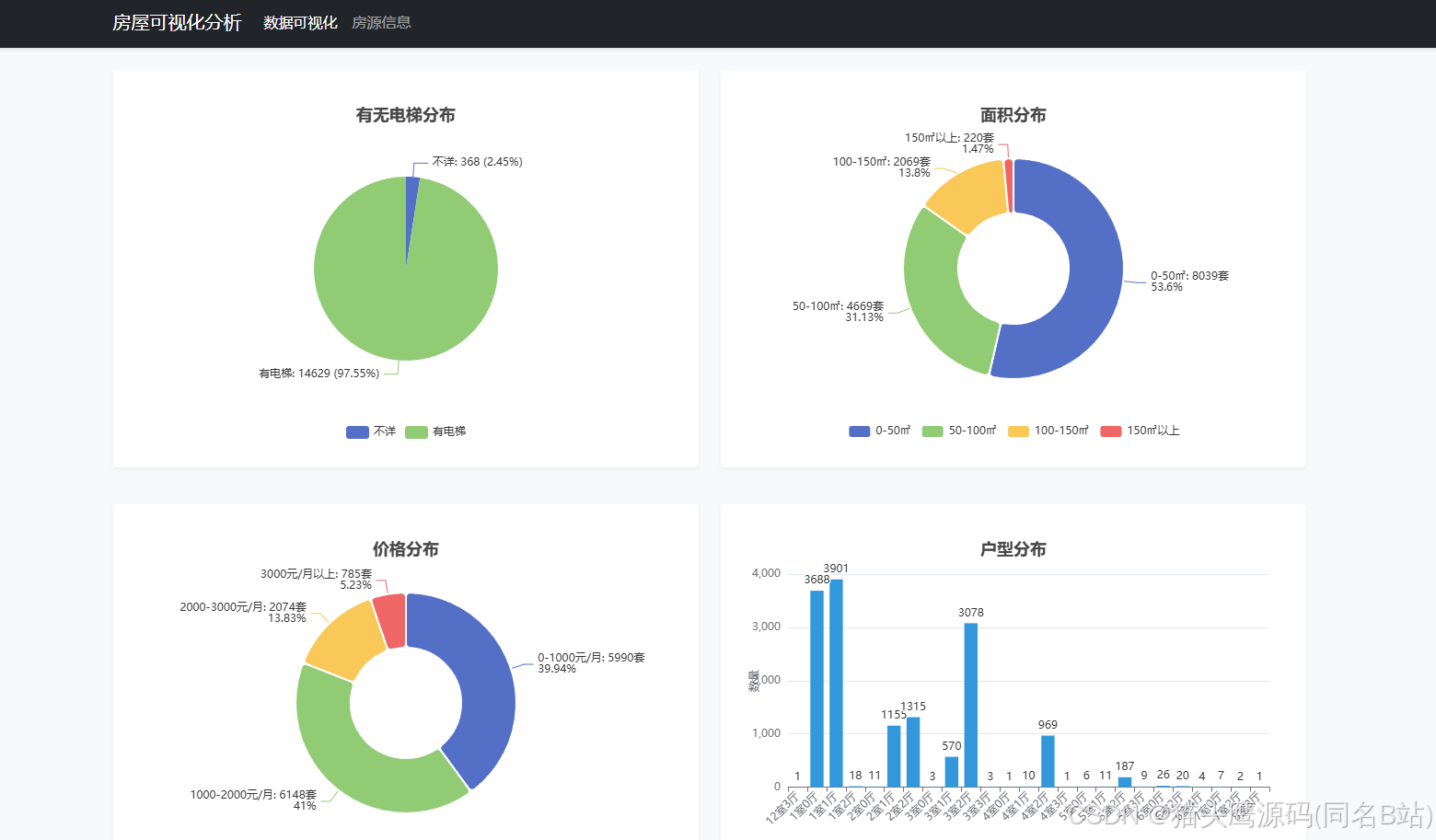Select the red 3000元/月以上 price segment
1436x840 pixels.
(390, 620)
